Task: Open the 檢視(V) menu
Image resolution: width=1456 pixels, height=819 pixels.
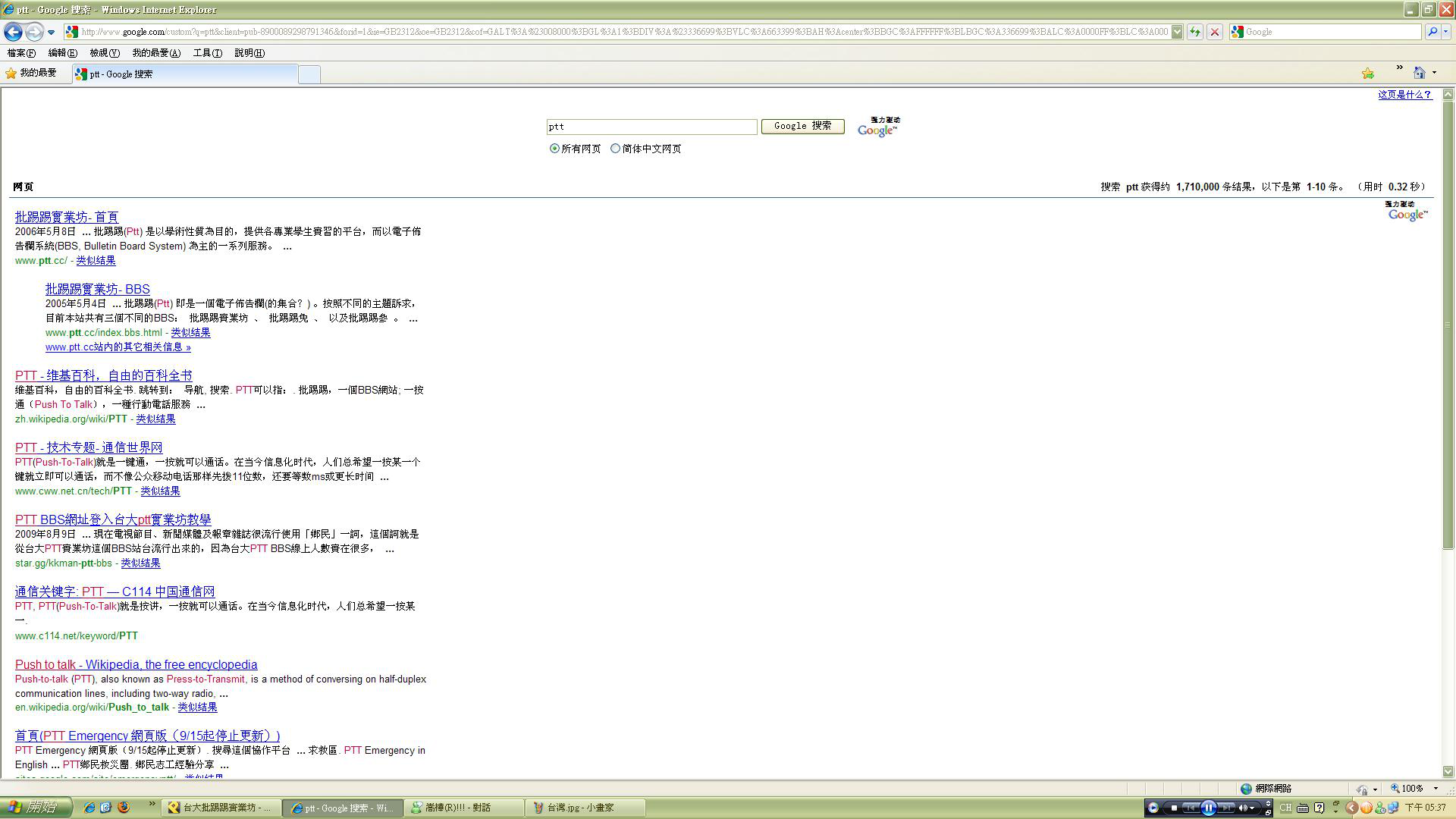Action: 104,53
